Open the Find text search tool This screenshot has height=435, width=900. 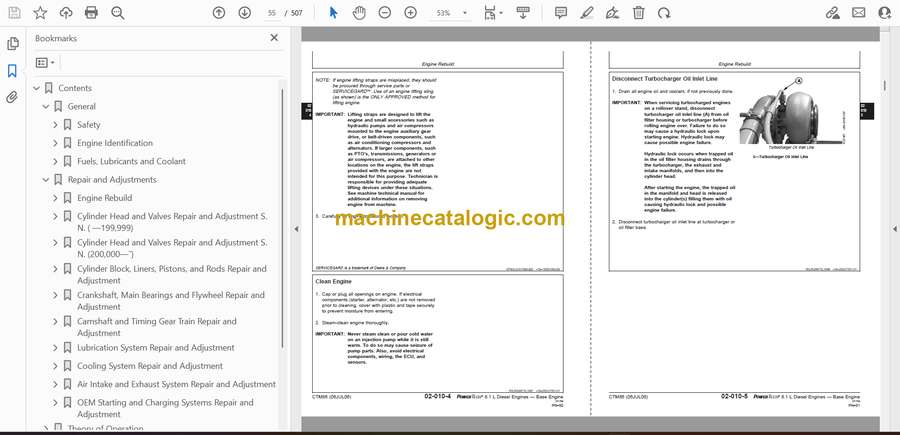[118, 13]
